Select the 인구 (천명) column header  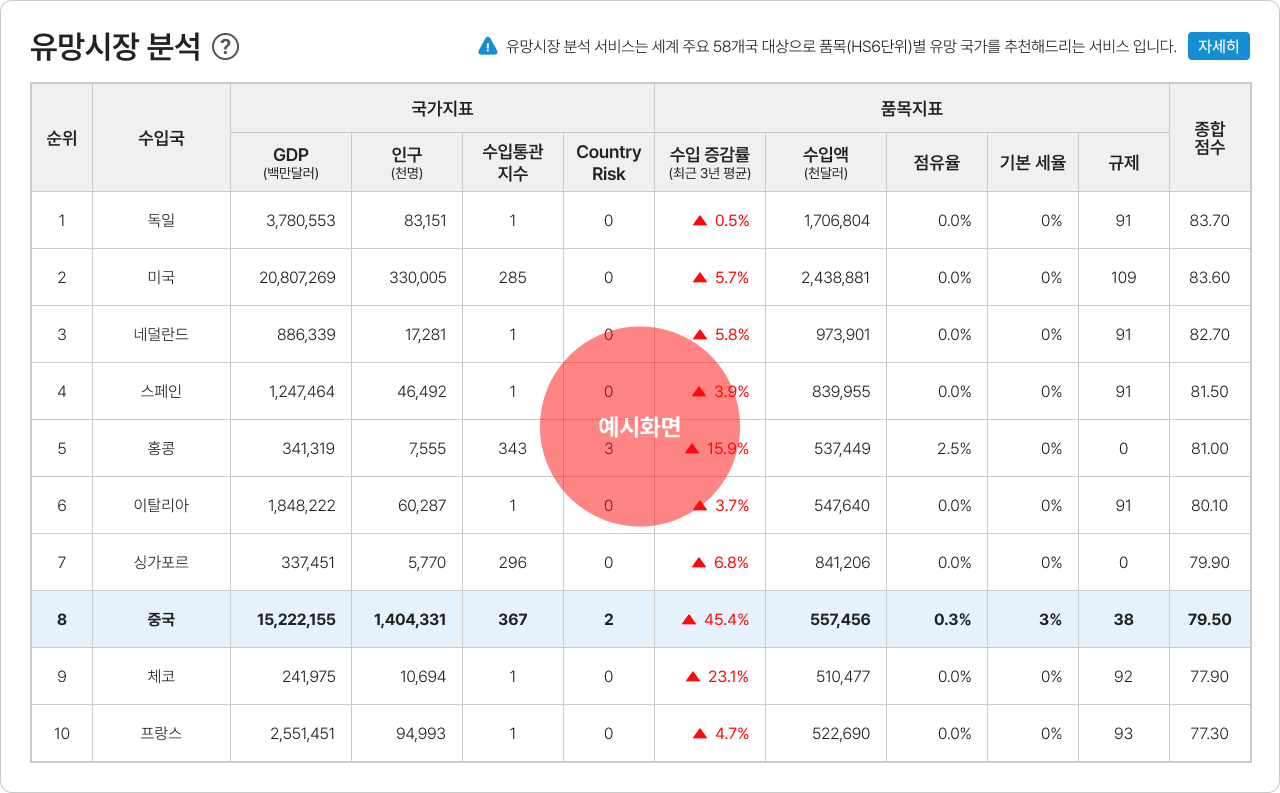pyautogui.click(x=407, y=162)
